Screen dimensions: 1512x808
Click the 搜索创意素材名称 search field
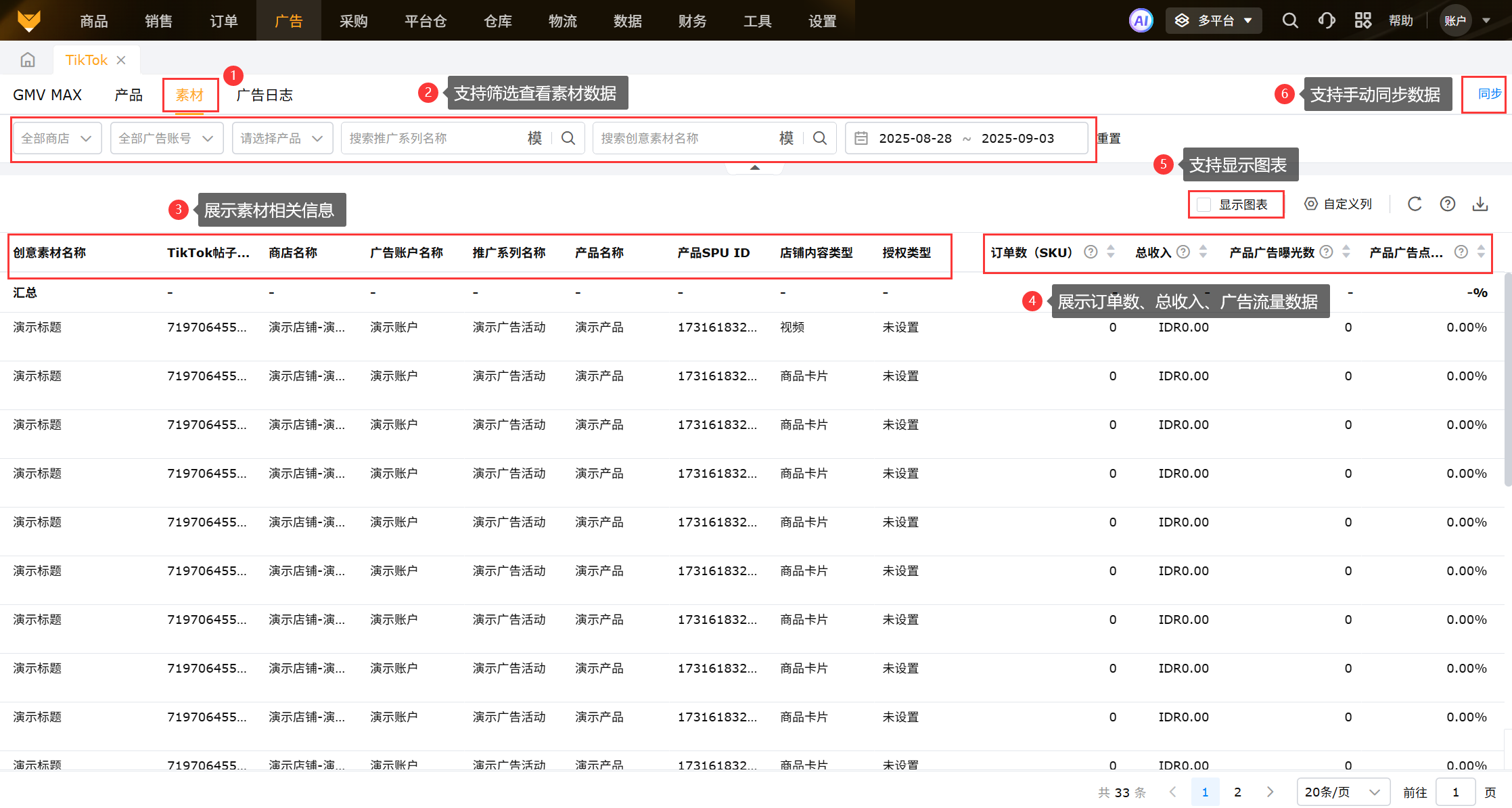pyautogui.click(x=683, y=138)
